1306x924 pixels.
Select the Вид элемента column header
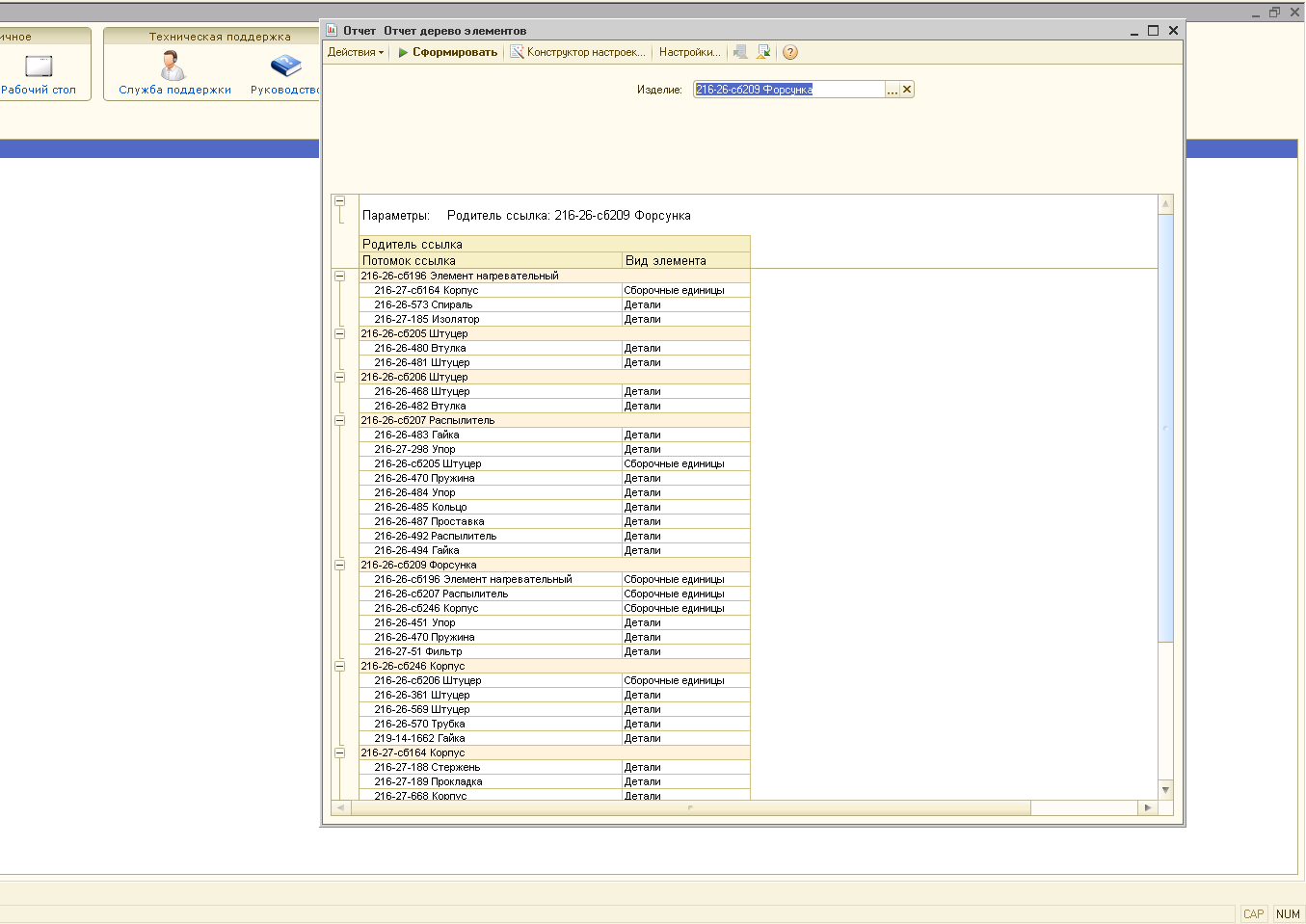pos(685,260)
